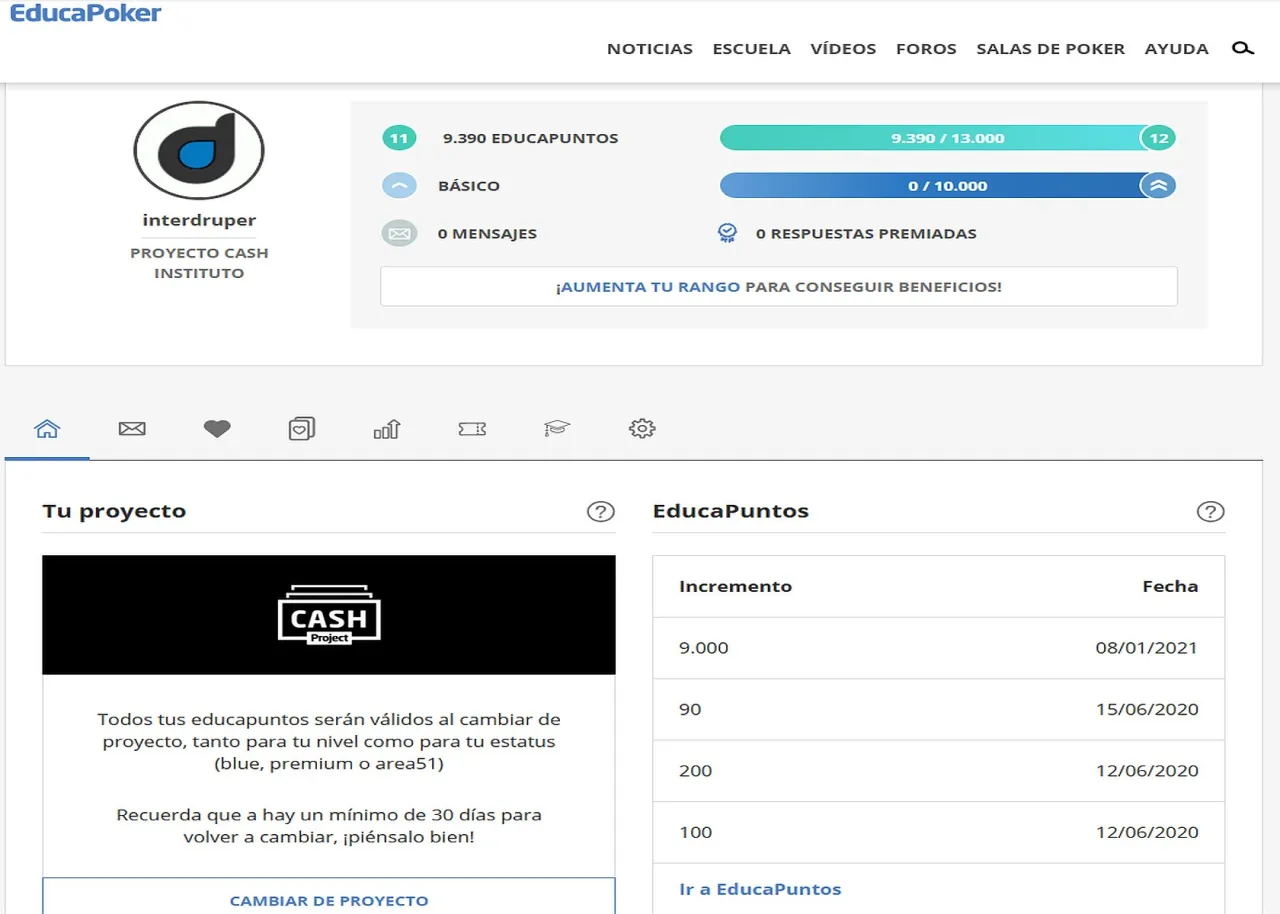Select the ticket coupon tab icon
1280x914 pixels.
click(x=472, y=429)
